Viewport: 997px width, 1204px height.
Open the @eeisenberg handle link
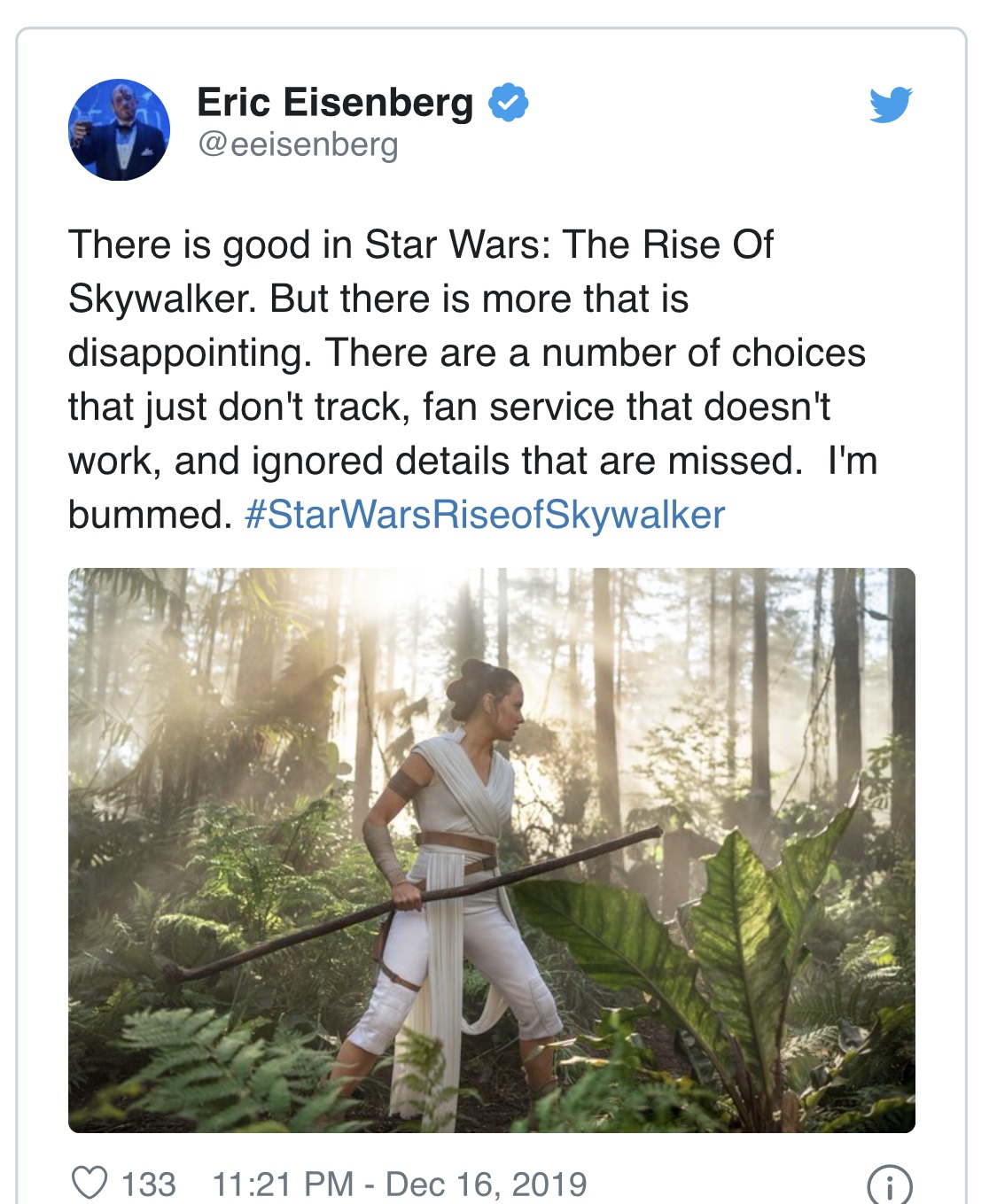point(298,144)
